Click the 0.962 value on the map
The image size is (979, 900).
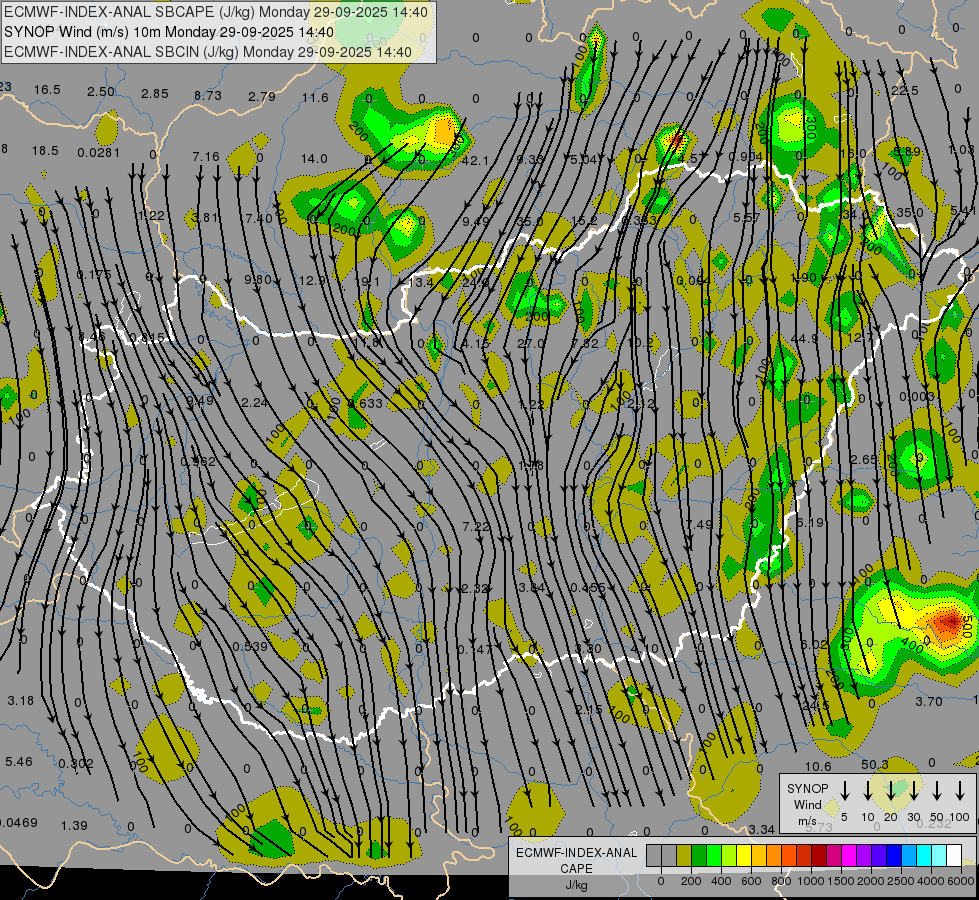(x=198, y=462)
